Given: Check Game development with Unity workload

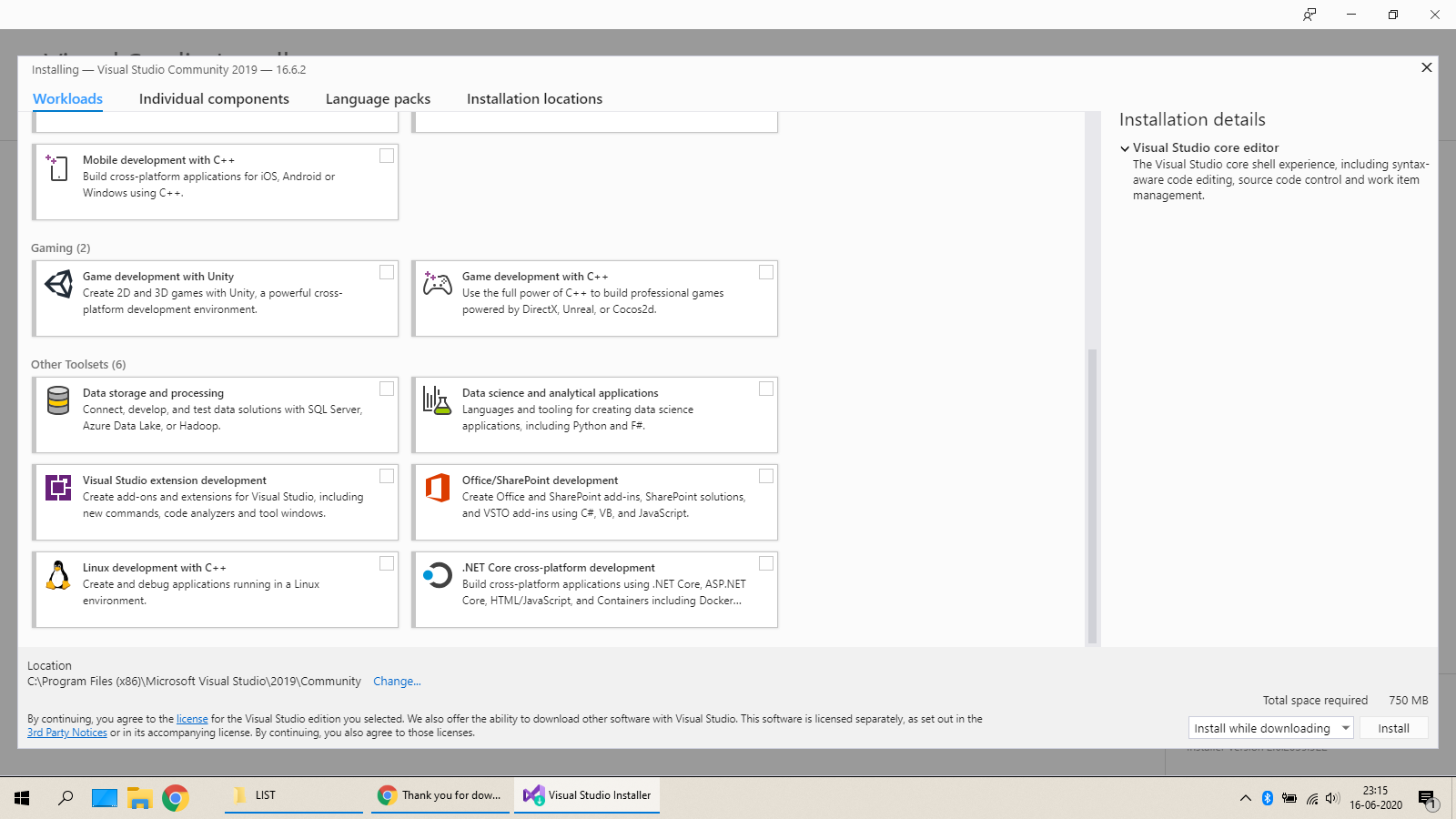Looking at the screenshot, I should 387,272.
